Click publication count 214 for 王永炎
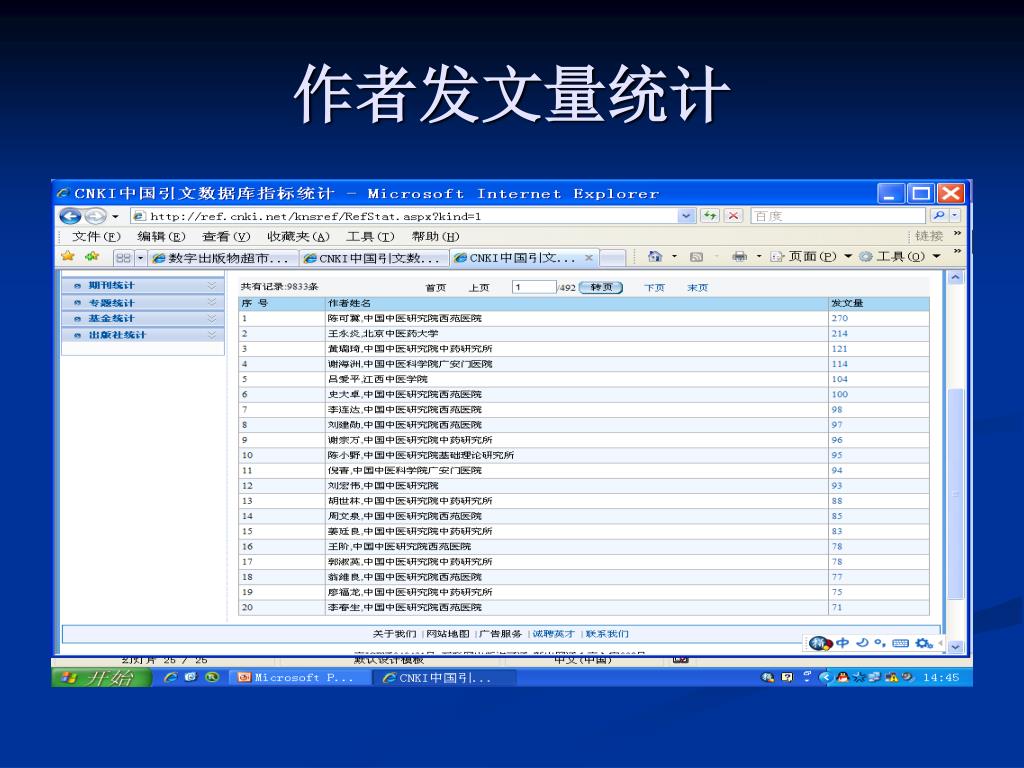 pos(840,334)
